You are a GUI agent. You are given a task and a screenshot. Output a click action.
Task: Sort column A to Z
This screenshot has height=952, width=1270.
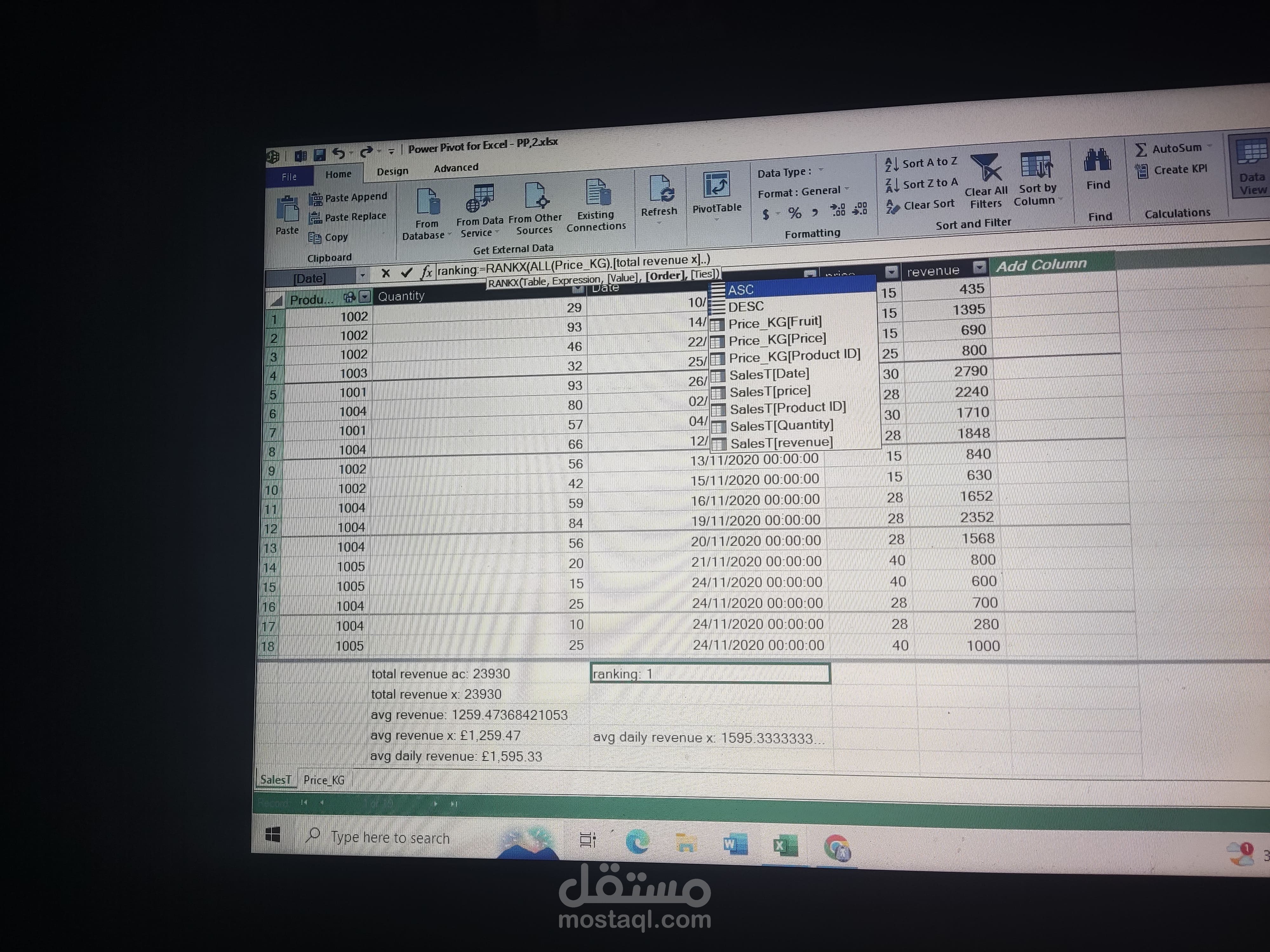(921, 163)
